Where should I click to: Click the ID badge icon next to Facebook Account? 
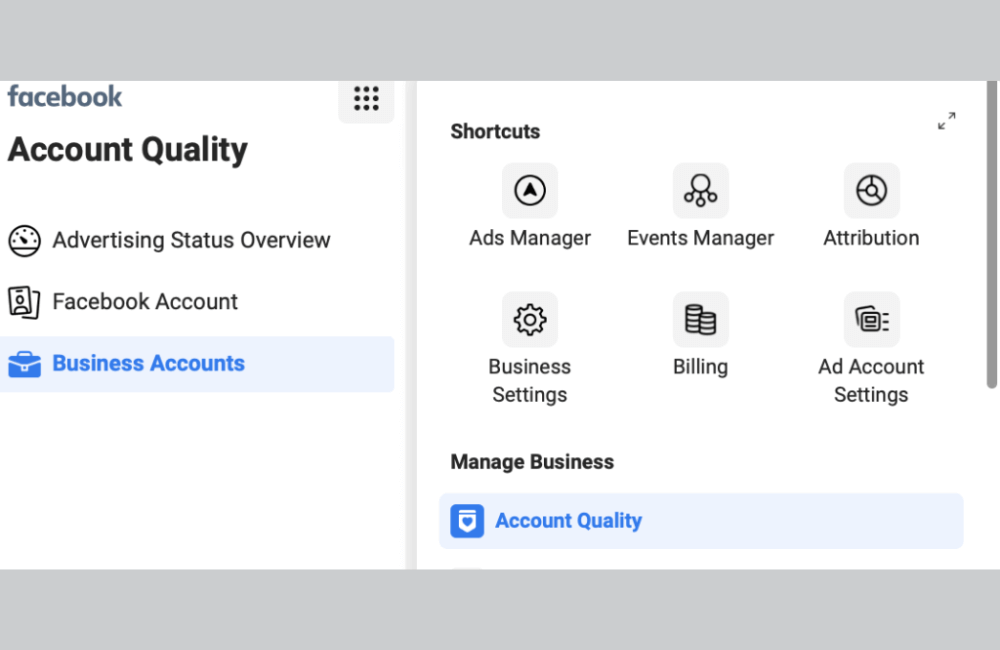24,301
